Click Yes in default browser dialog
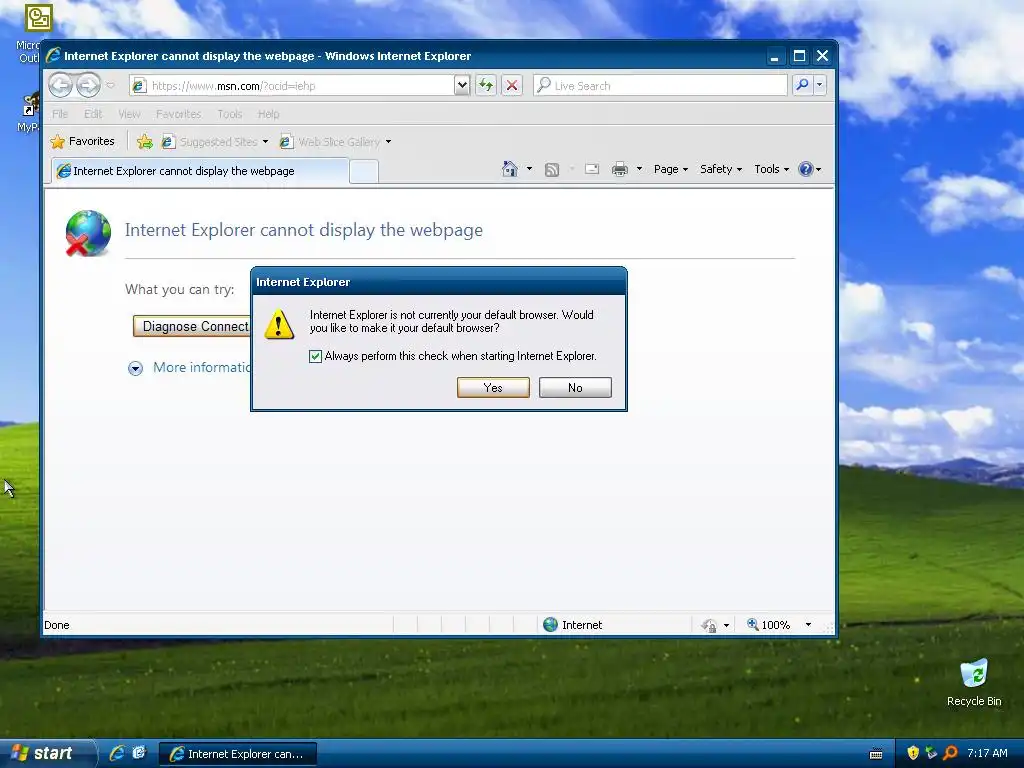 [x=493, y=387]
